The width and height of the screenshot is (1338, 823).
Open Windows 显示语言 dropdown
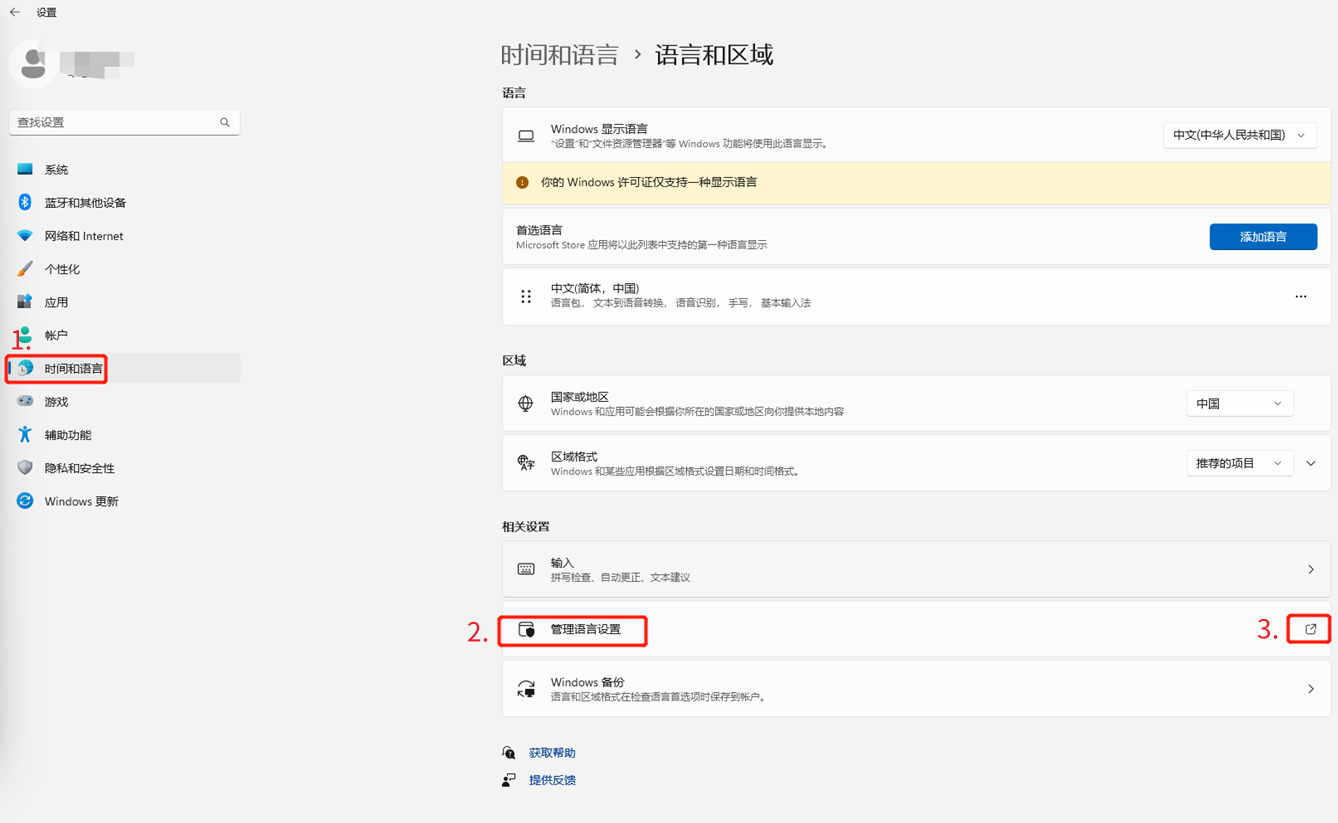click(1240, 135)
